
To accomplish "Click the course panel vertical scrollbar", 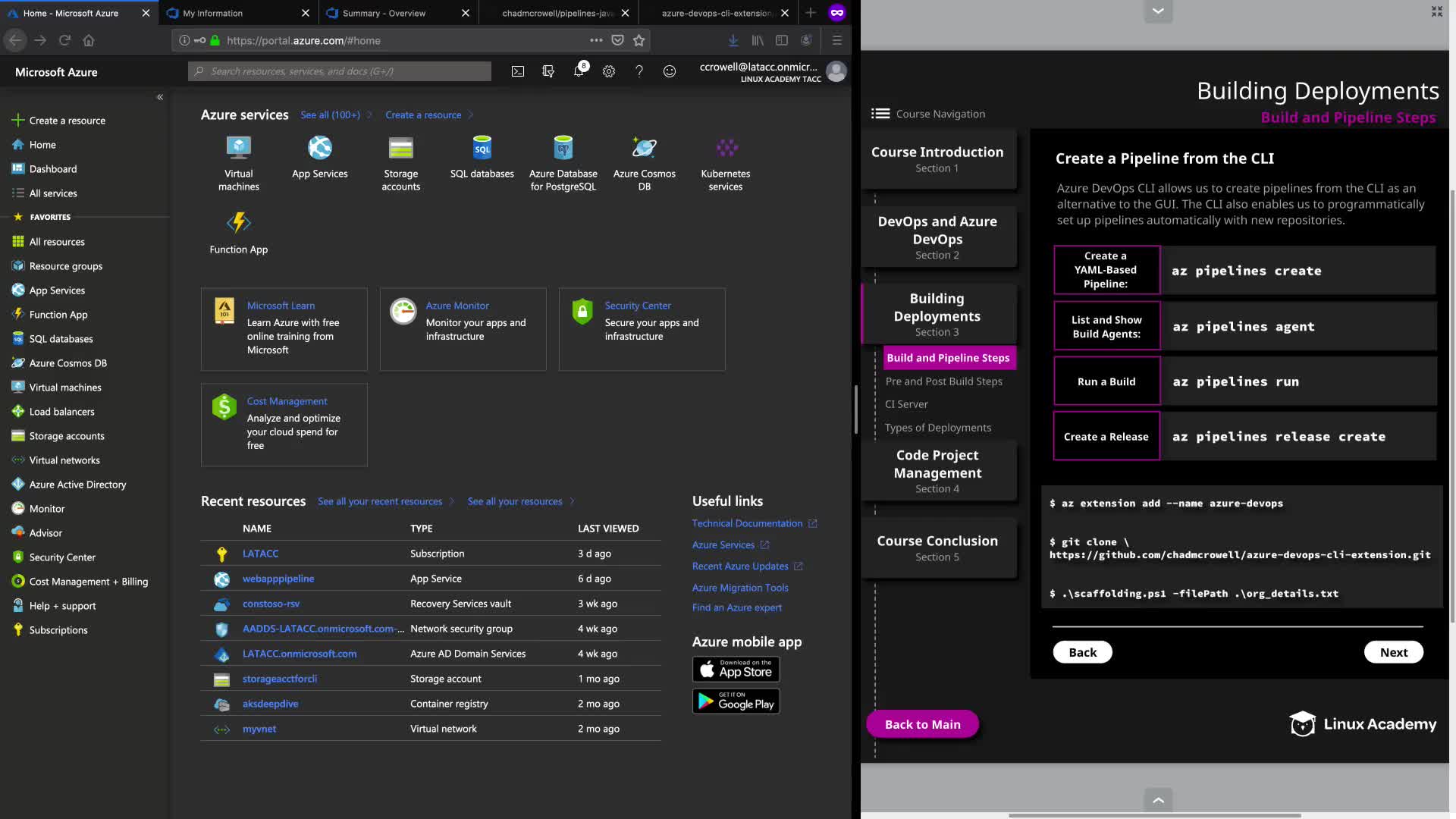I will [x=1451, y=405].
